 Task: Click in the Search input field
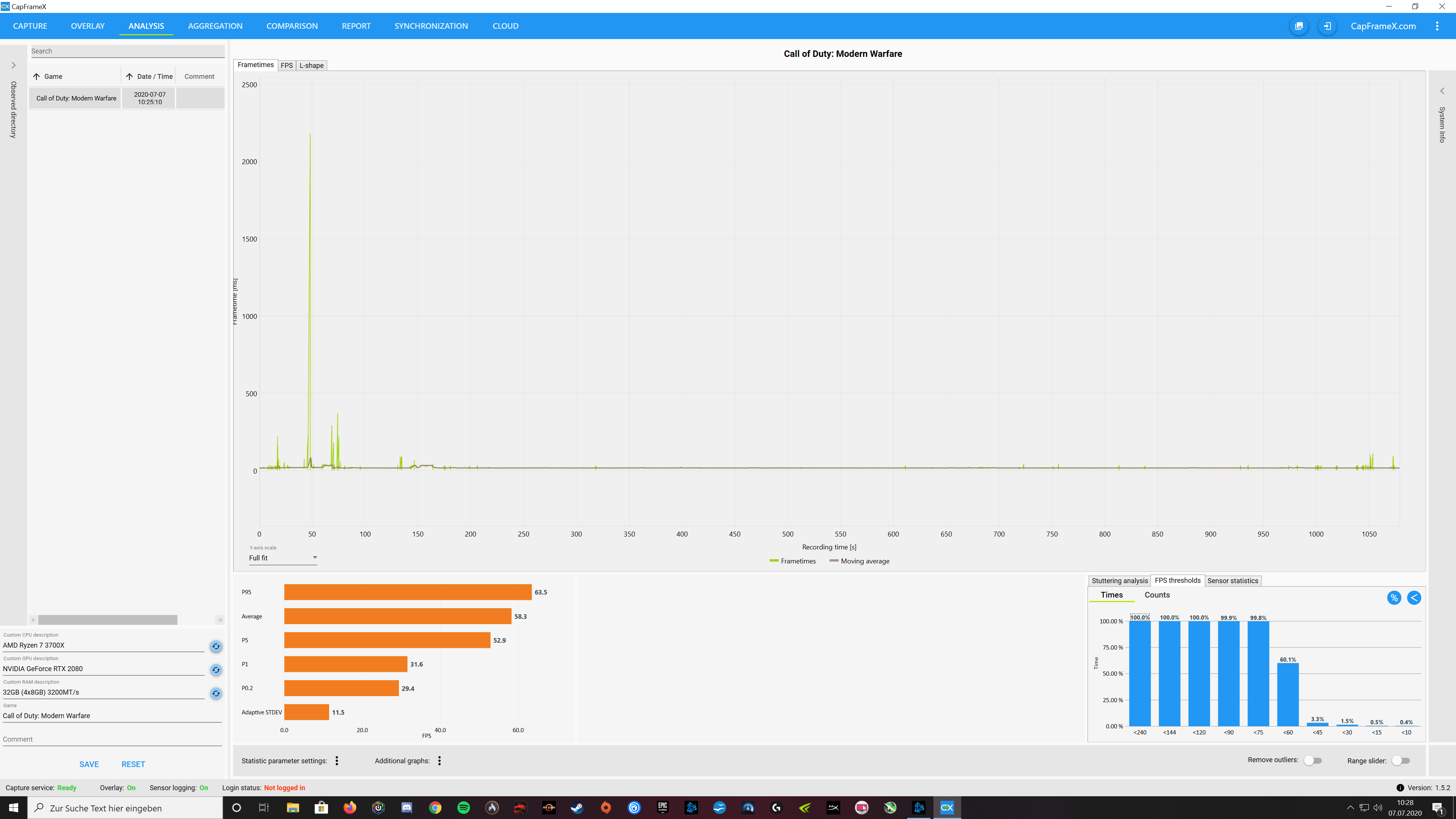click(x=127, y=51)
